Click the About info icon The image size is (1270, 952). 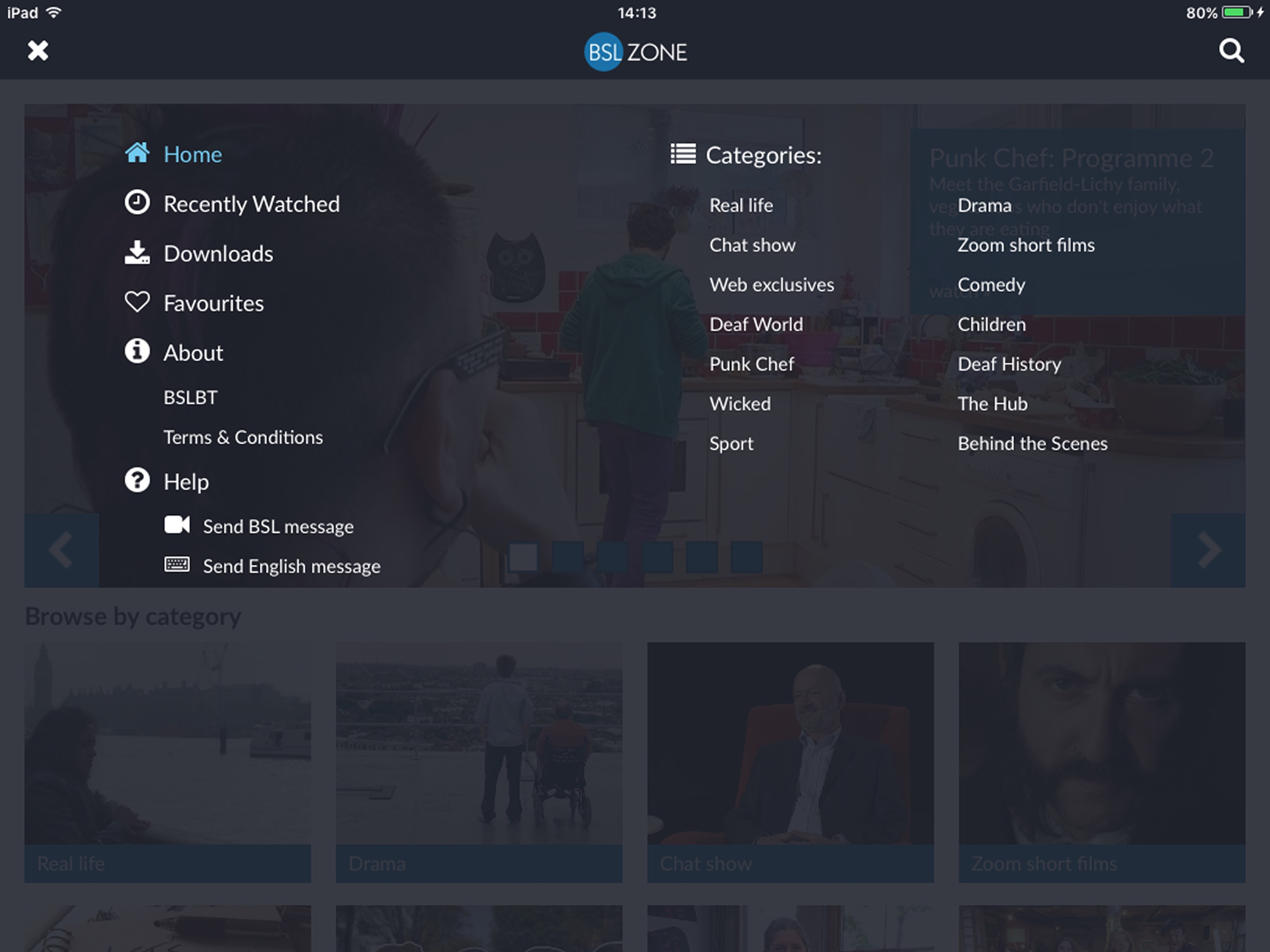137,351
